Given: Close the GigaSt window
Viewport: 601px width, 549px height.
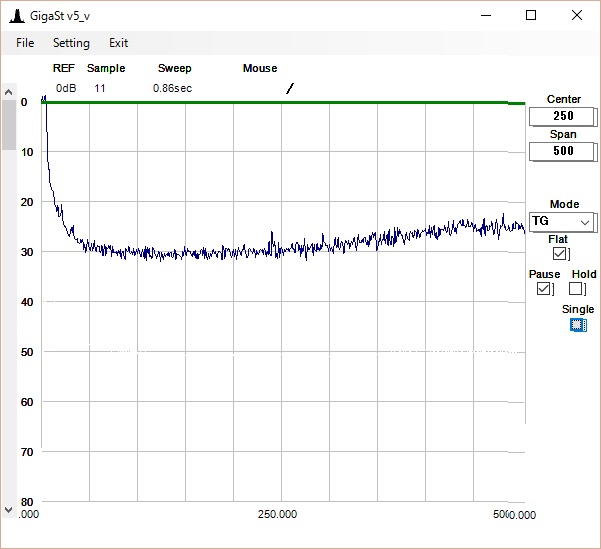Looking at the screenshot, I should tap(577, 15).
